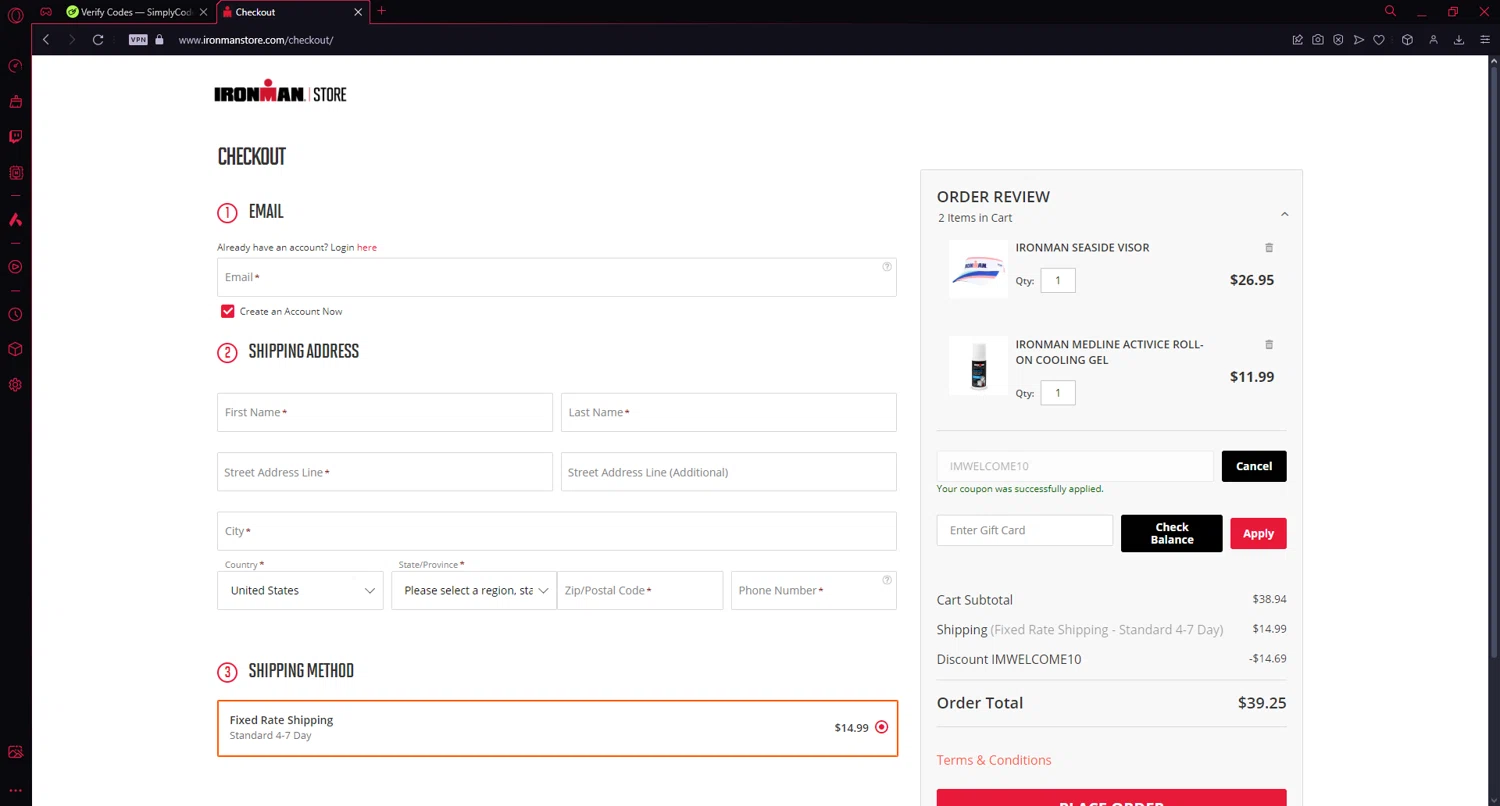Open the Player icon in sidebar
This screenshot has width=1500, height=806.
15,267
